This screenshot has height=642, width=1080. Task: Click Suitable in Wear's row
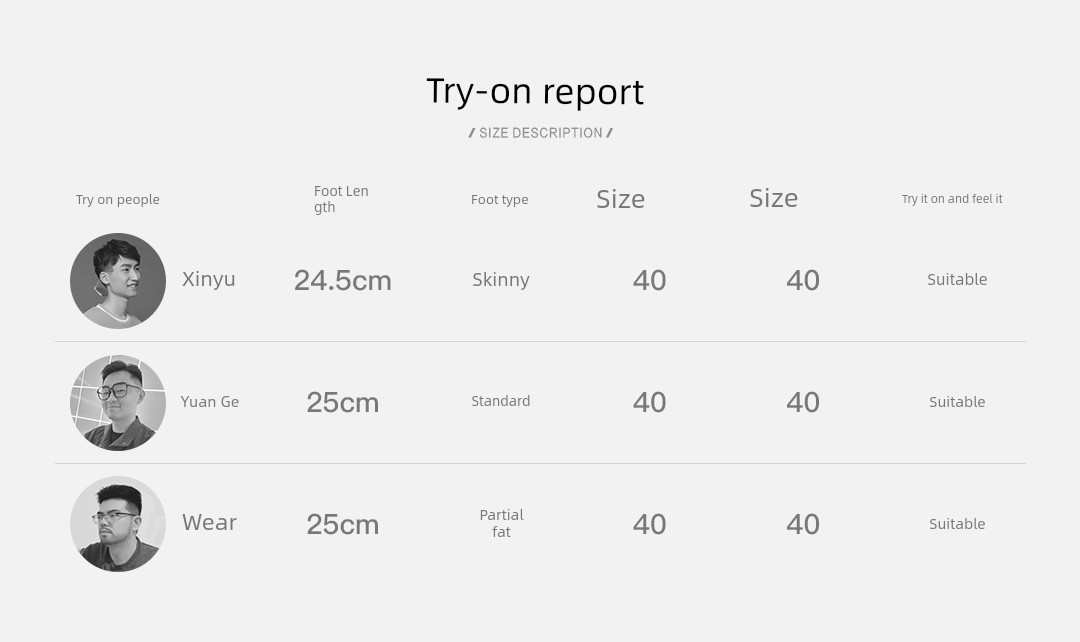coord(957,524)
